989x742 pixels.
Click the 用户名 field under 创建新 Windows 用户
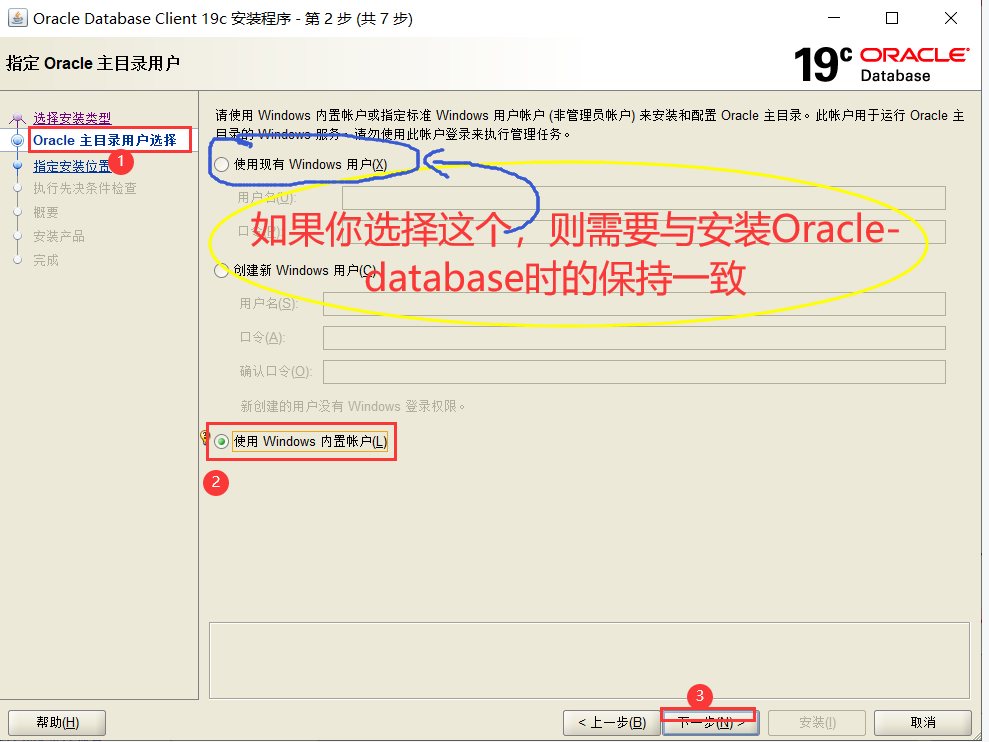[634, 304]
